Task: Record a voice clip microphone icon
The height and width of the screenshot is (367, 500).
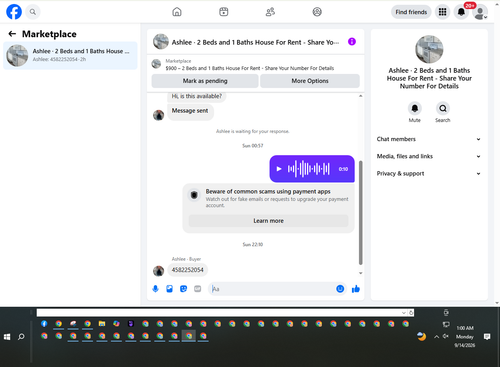Action: [155, 289]
